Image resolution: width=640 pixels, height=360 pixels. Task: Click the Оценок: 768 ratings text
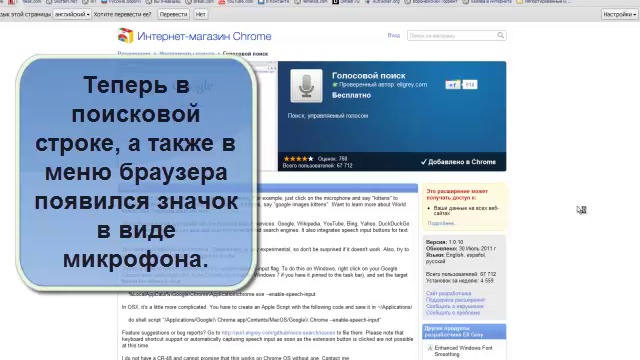(x=332, y=159)
